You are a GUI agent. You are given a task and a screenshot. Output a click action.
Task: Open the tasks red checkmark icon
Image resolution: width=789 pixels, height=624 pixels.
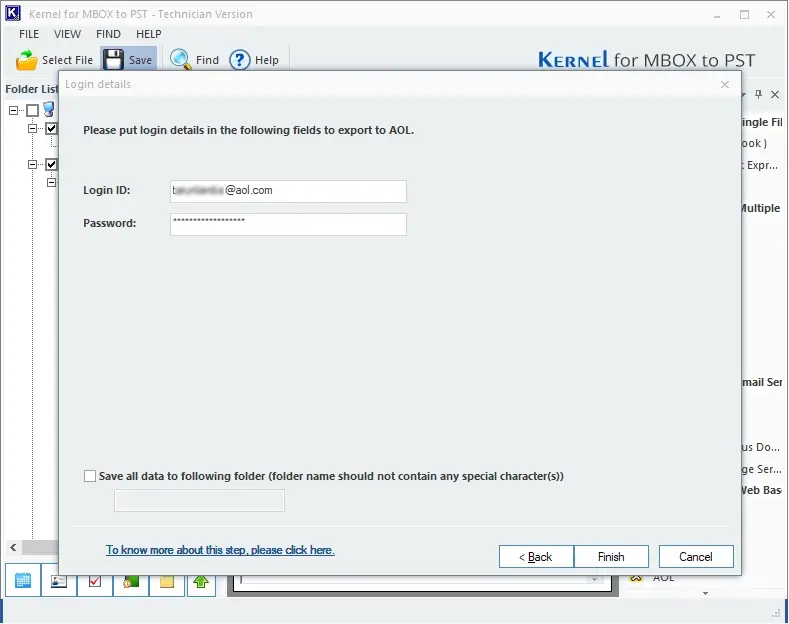(95, 582)
